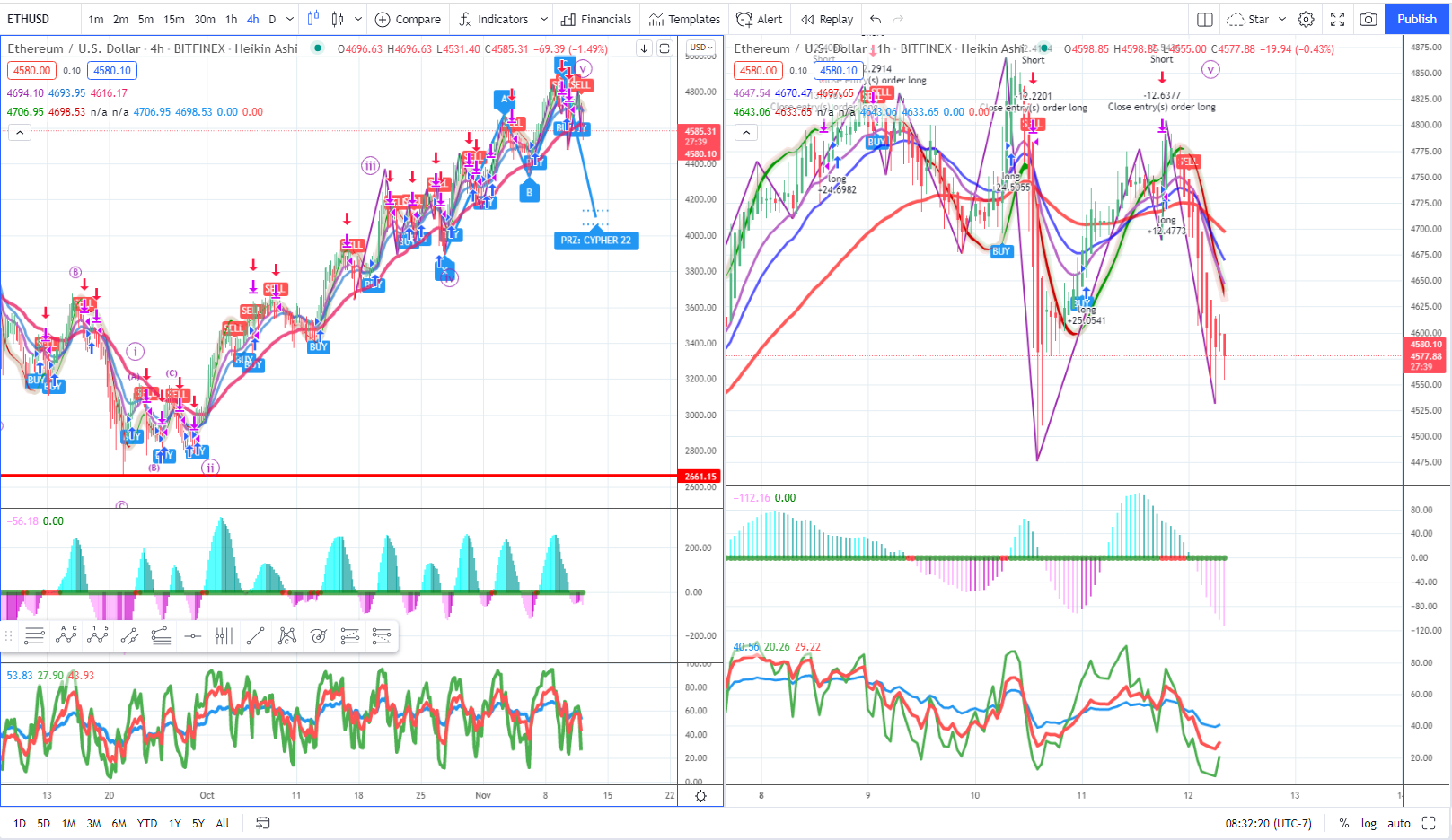This screenshot has width=1452, height=840.
Task: Collapse the right chart indicator legend
Action: click(746, 133)
